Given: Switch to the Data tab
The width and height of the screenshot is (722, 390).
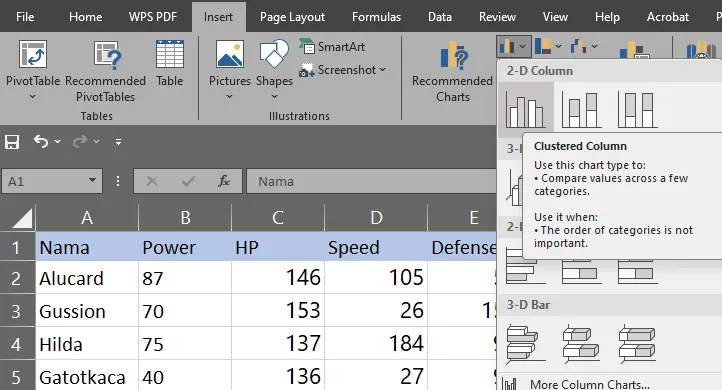Looking at the screenshot, I should 440,17.
